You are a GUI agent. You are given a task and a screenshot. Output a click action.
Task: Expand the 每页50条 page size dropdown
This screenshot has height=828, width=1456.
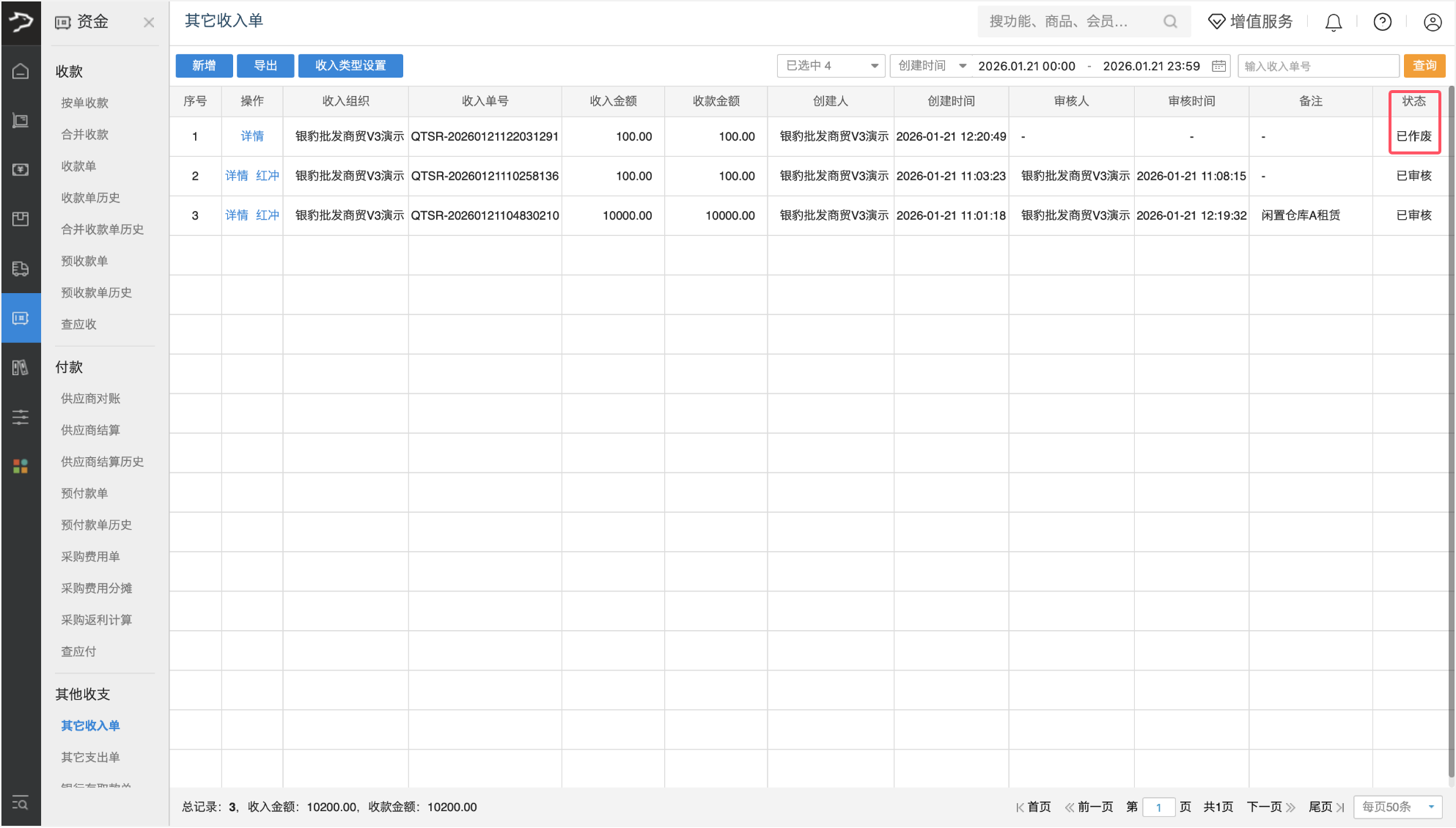[x=1397, y=807]
